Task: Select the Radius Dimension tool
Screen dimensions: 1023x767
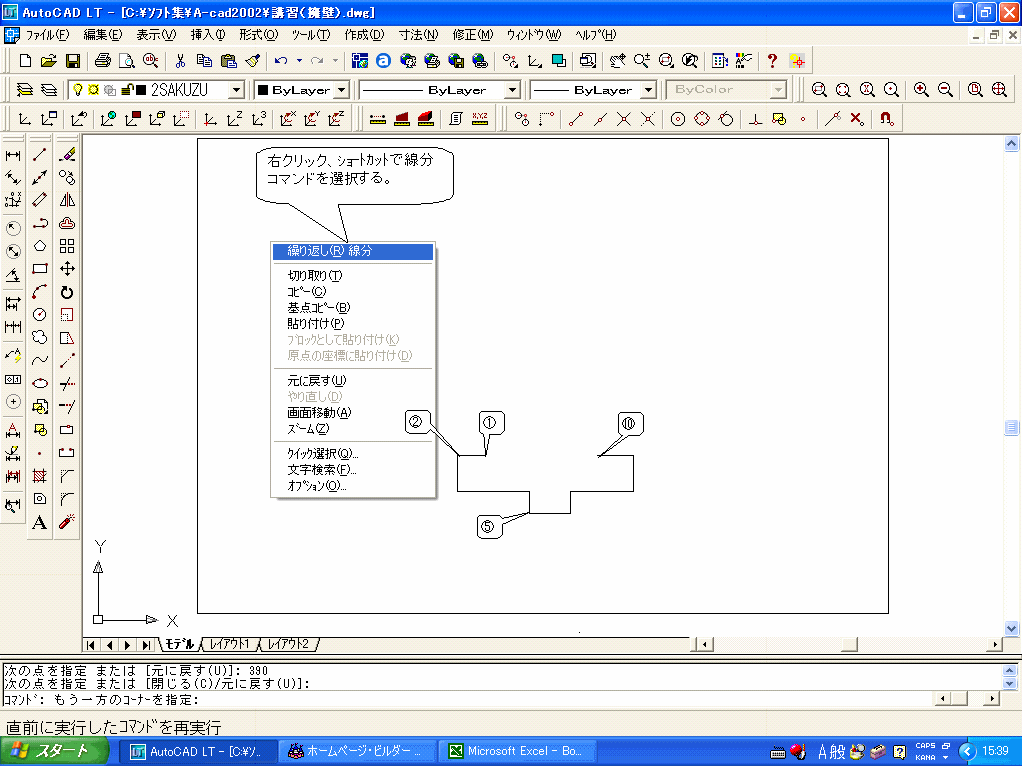Action: point(13,228)
